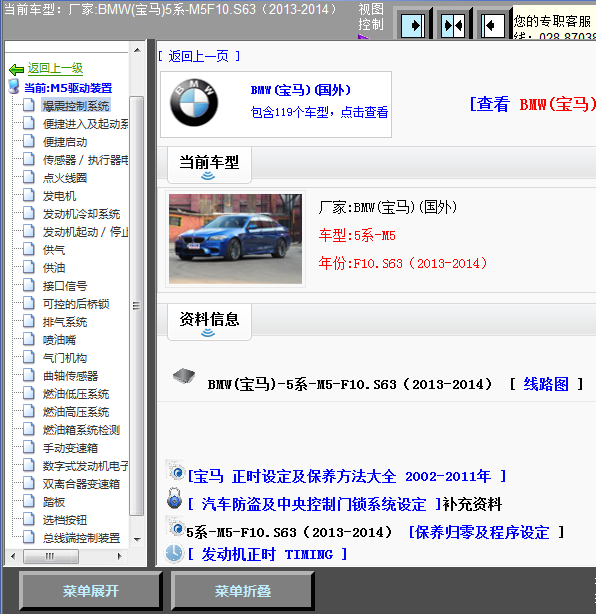Select 数字式发动机电子 entry

coord(85,466)
